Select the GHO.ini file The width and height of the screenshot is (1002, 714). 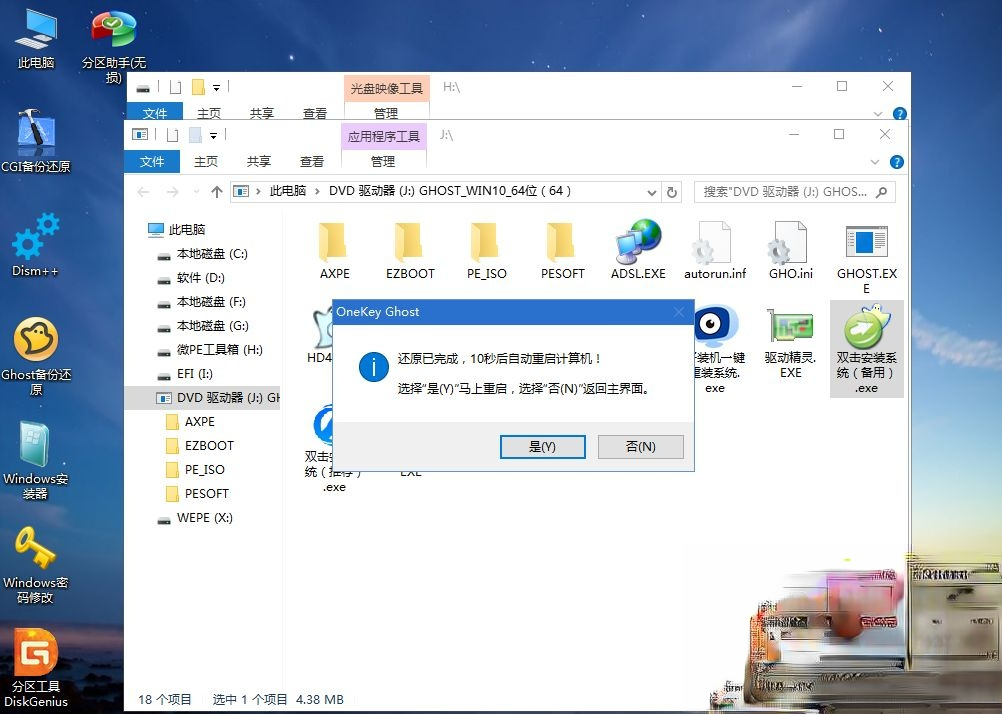(790, 250)
